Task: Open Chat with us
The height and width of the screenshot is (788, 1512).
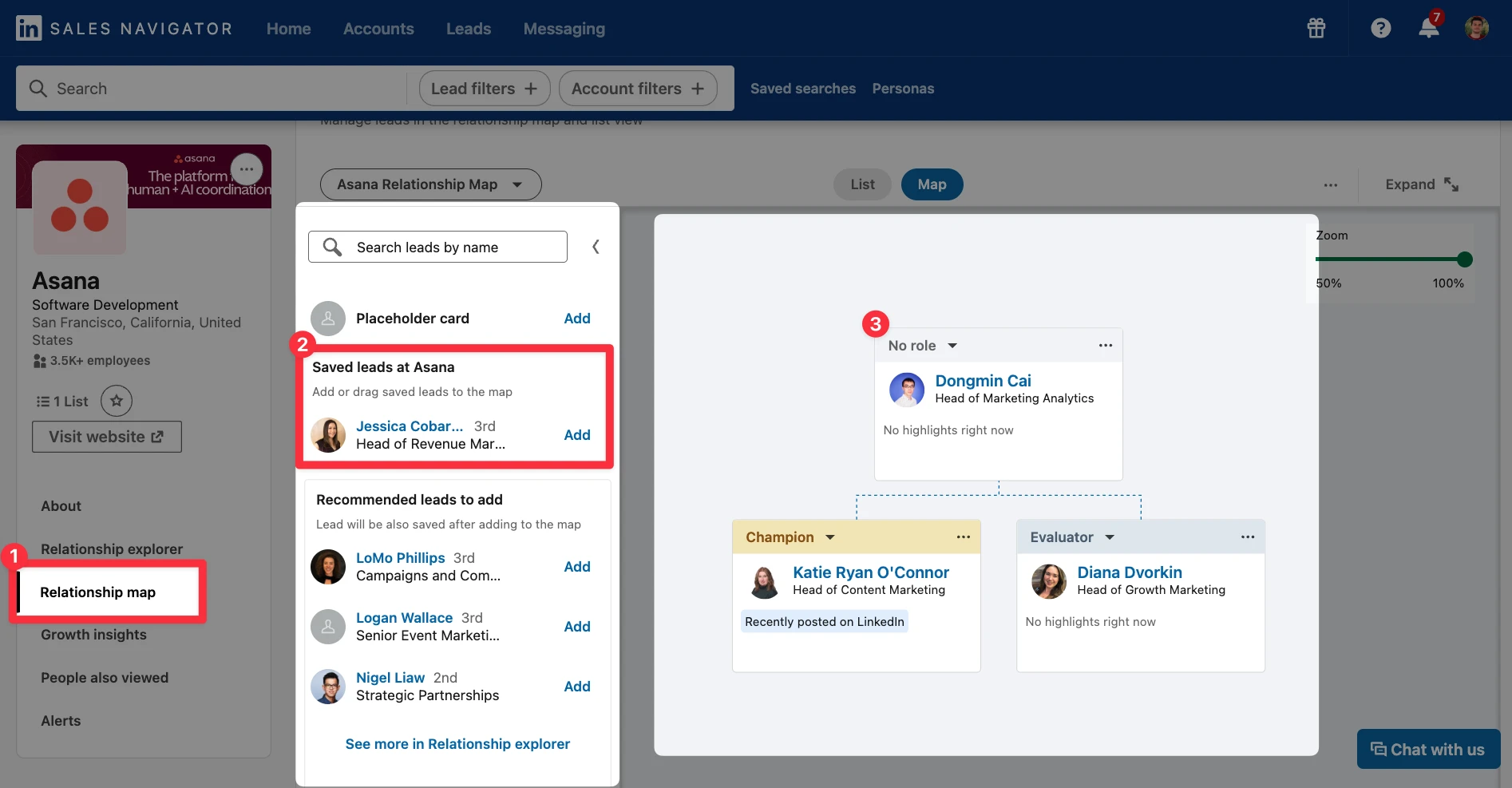Action: coord(1428,750)
